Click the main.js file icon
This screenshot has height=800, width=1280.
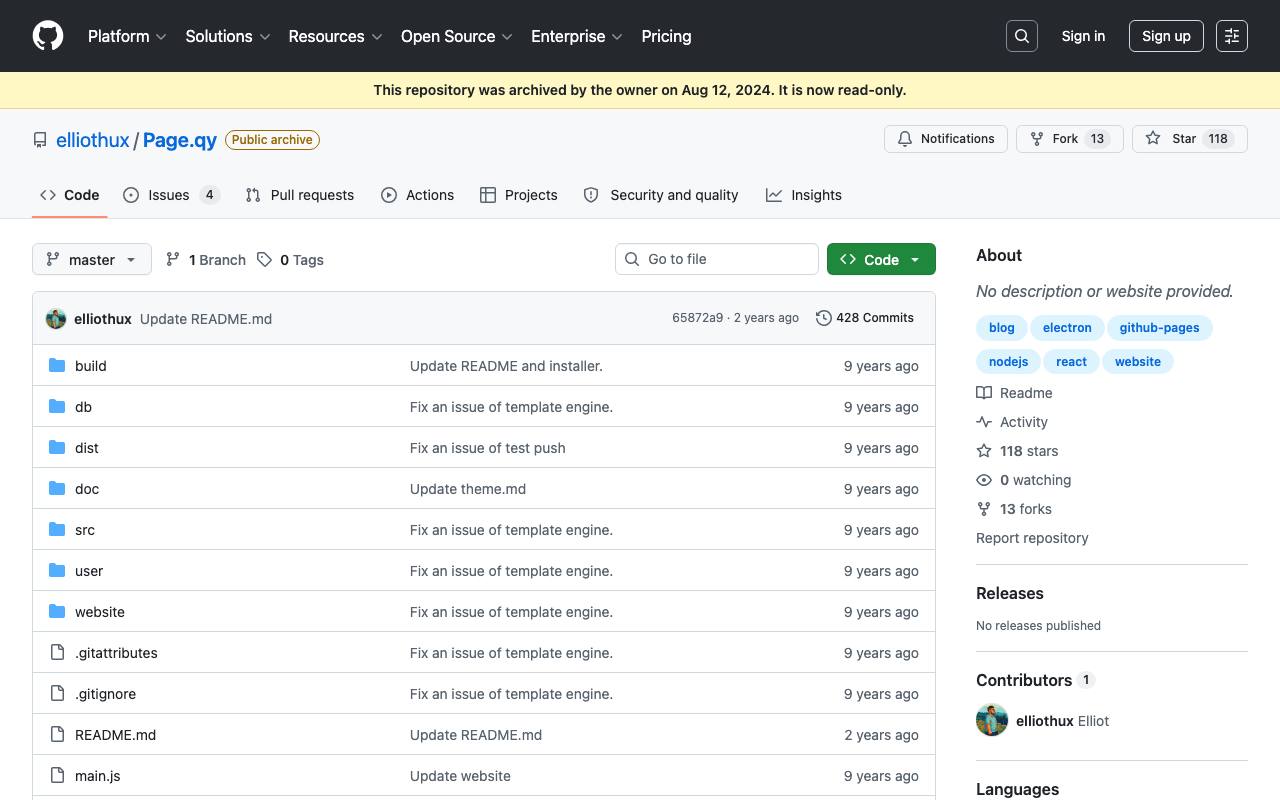click(x=57, y=776)
